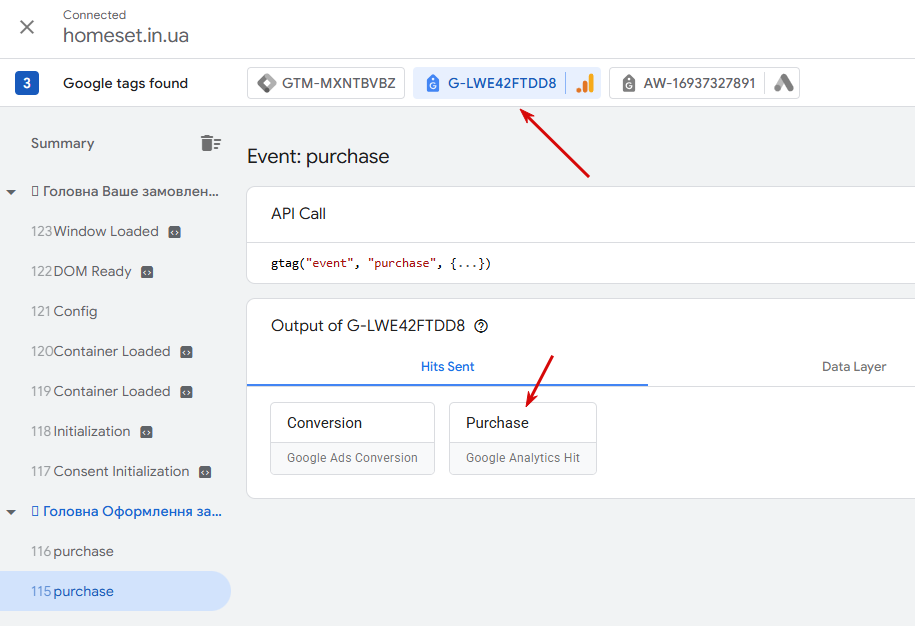Collapse the Головна Оформлення за... page group
The height and width of the screenshot is (626, 915).
[x=11, y=512]
